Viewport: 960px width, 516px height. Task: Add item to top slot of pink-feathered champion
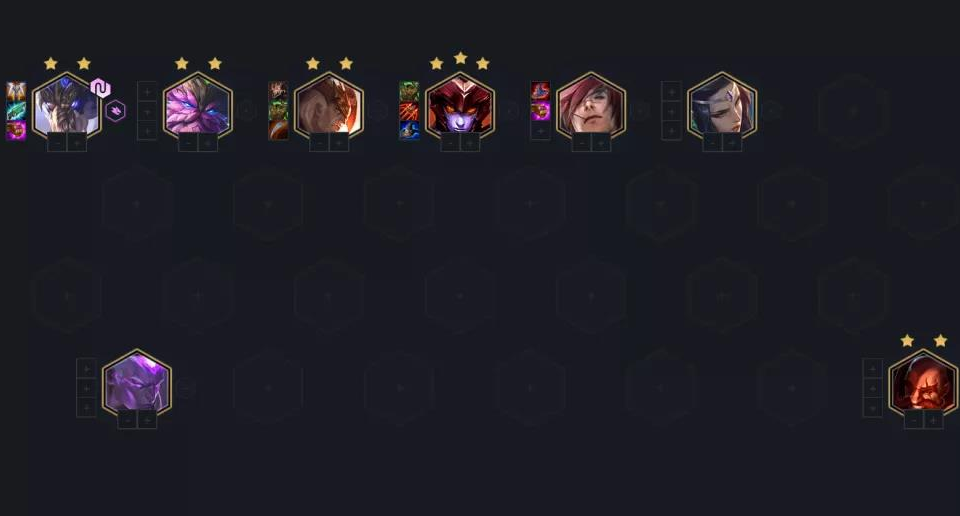[x=147, y=92]
